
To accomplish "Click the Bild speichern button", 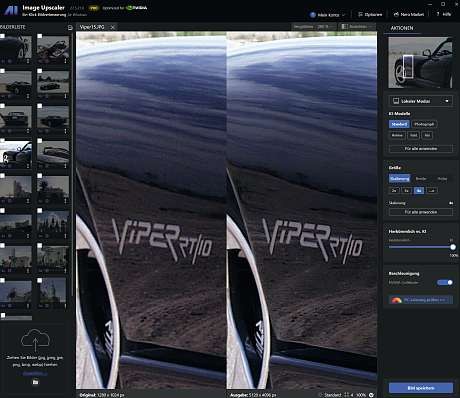I will pos(421,388).
